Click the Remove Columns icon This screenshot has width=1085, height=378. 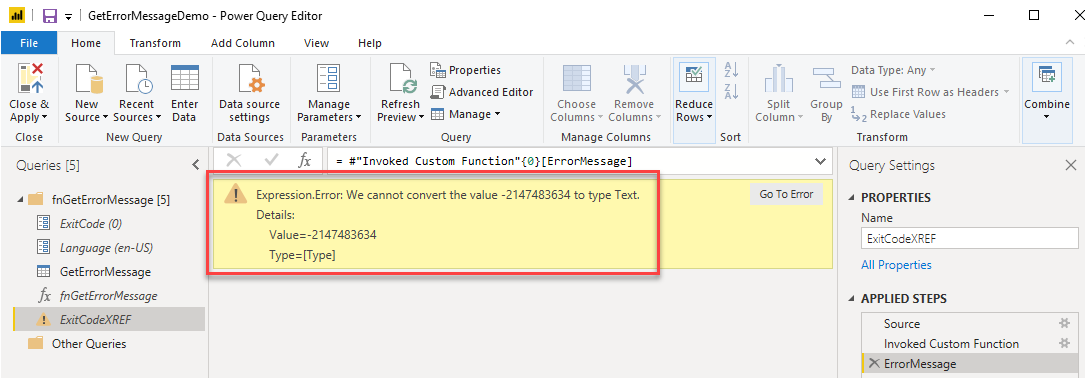coord(634,78)
